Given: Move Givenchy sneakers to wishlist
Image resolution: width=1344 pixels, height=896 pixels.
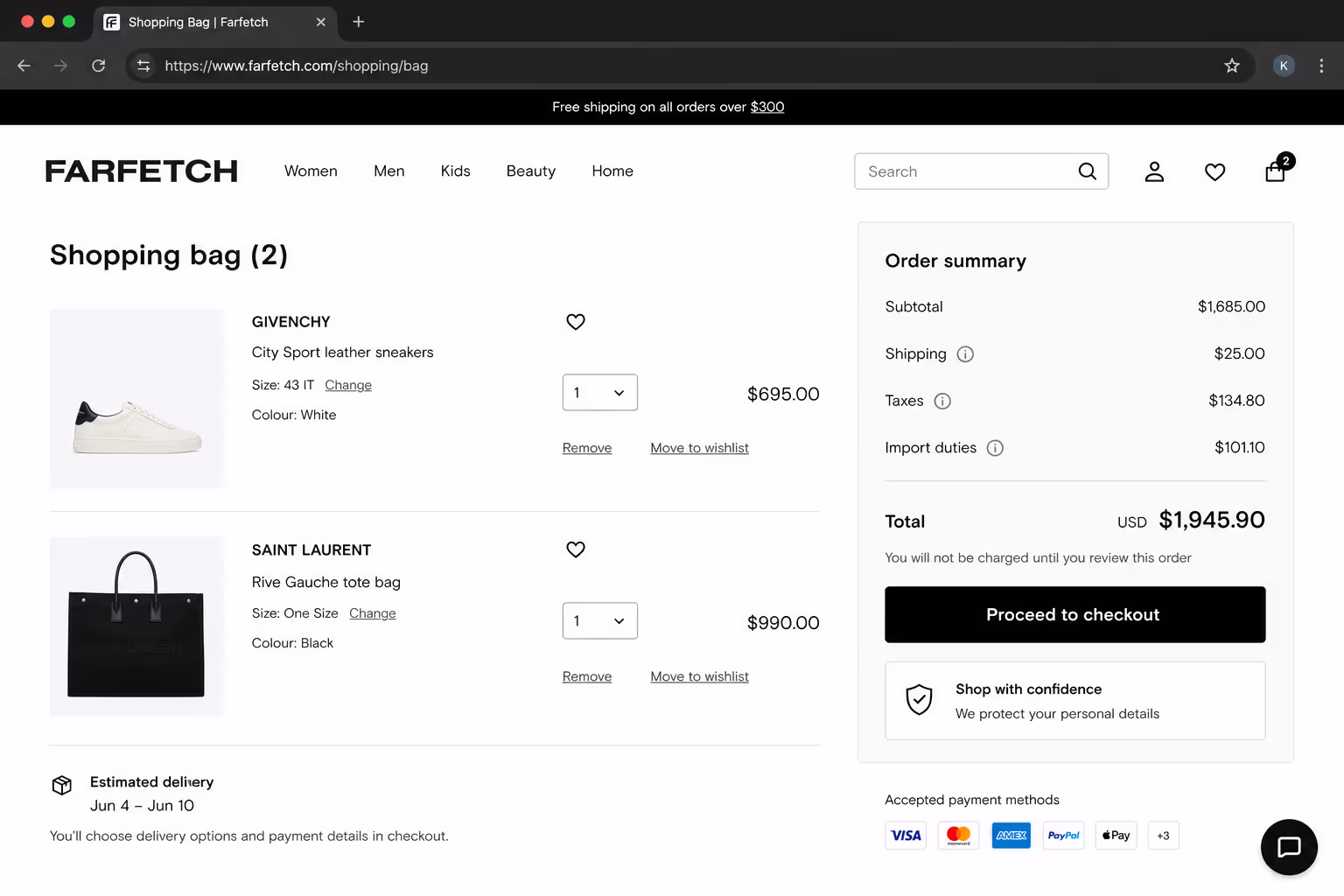Looking at the screenshot, I should [x=699, y=448].
